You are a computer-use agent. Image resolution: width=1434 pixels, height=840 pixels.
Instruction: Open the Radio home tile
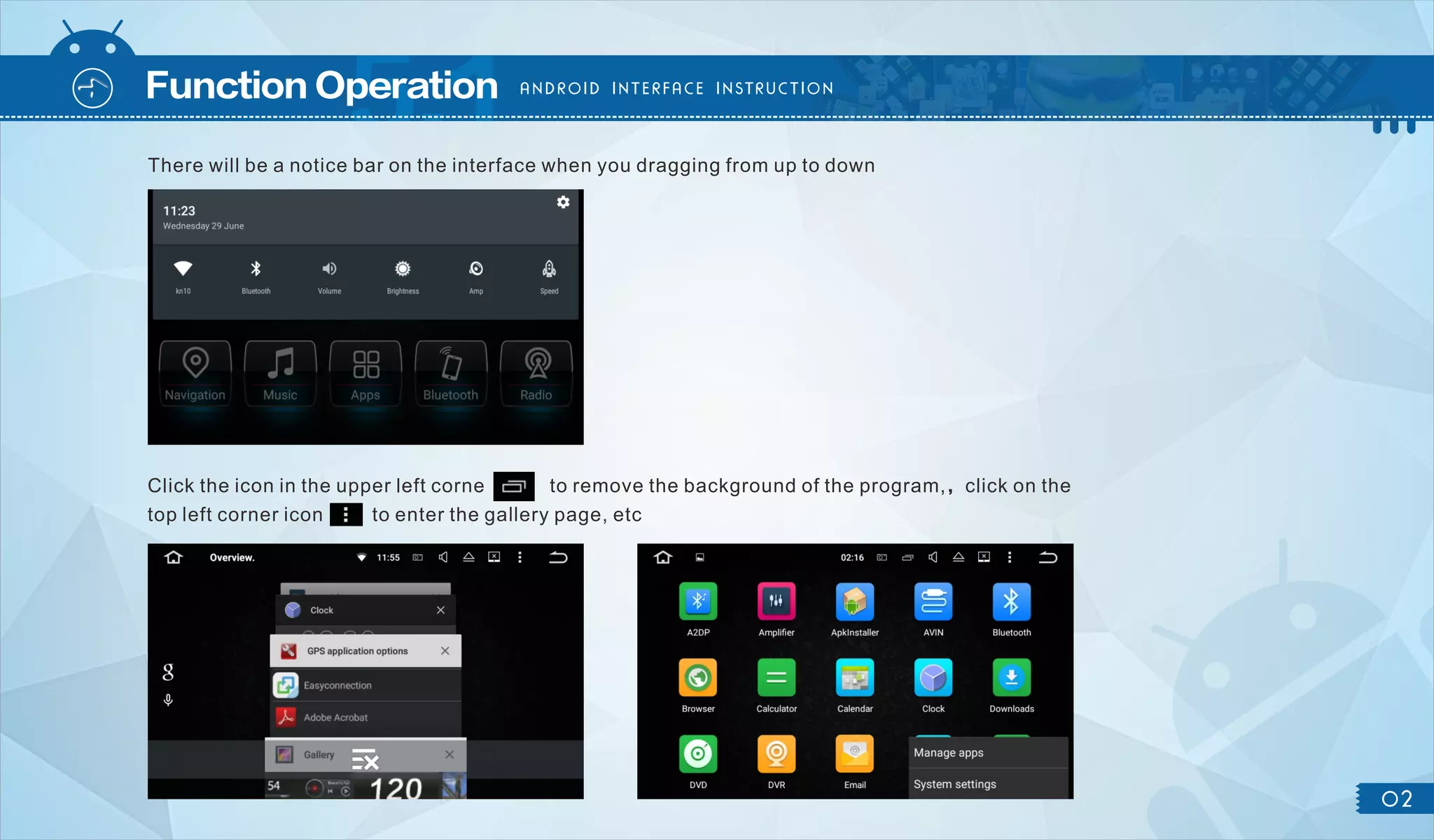coord(536,374)
